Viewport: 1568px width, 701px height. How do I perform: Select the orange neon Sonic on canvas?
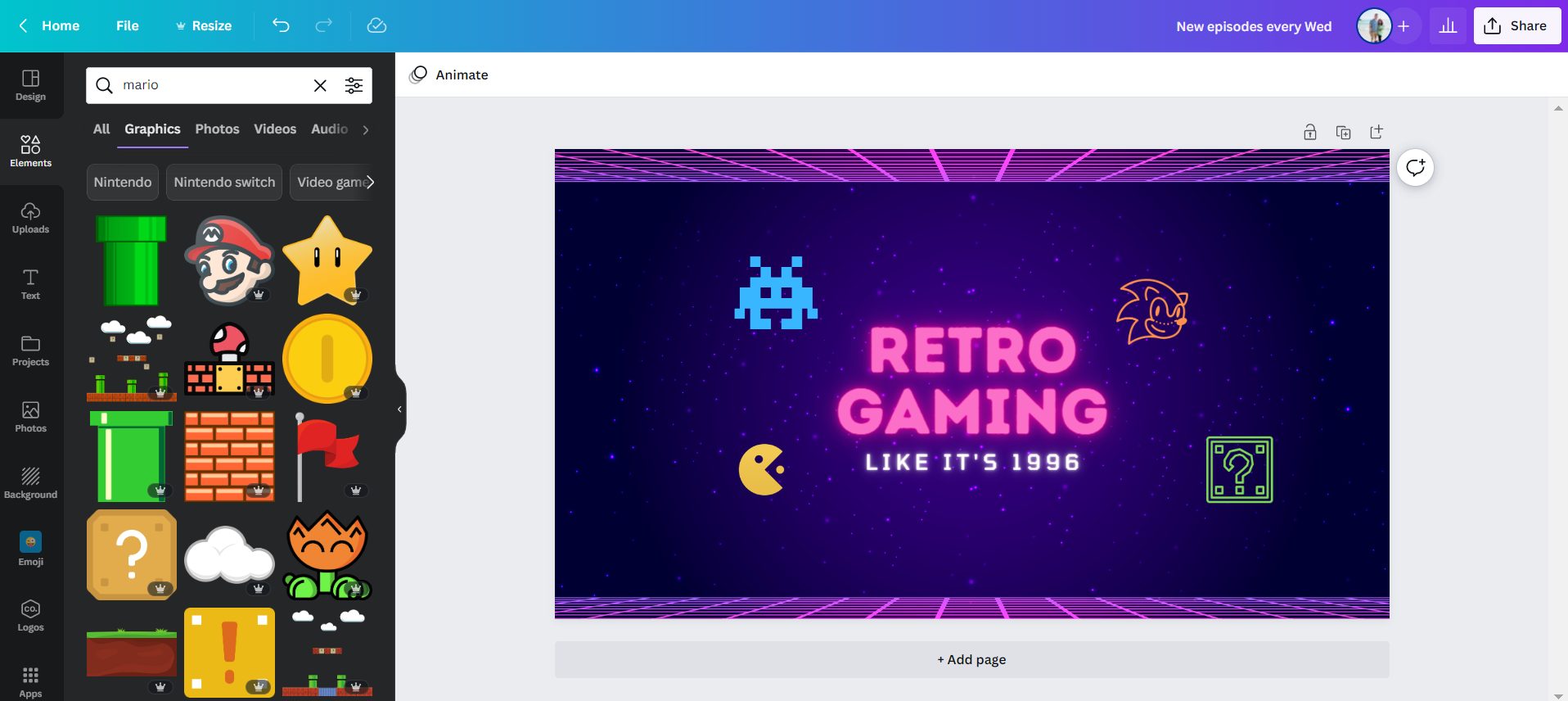pos(1152,311)
